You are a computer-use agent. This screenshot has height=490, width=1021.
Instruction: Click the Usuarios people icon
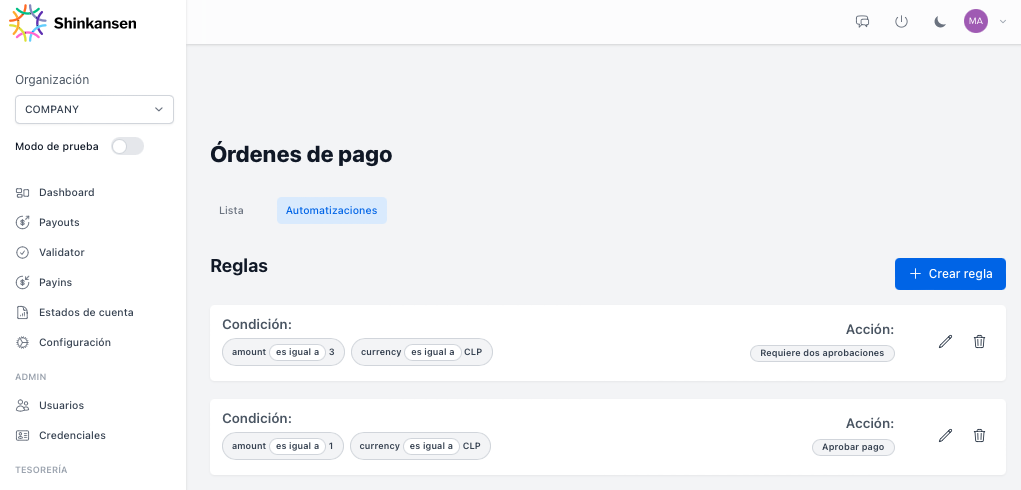(23, 405)
